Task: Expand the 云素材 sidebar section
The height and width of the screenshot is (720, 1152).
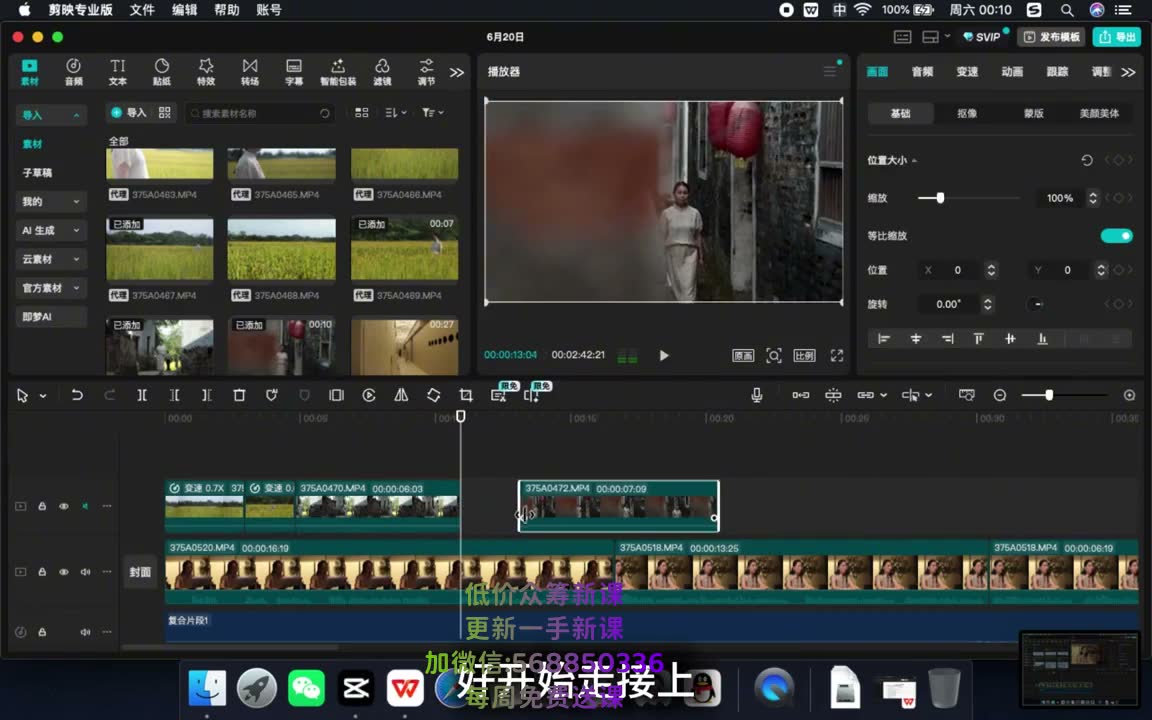Action: pyautogui.click(x=76, y=259)
